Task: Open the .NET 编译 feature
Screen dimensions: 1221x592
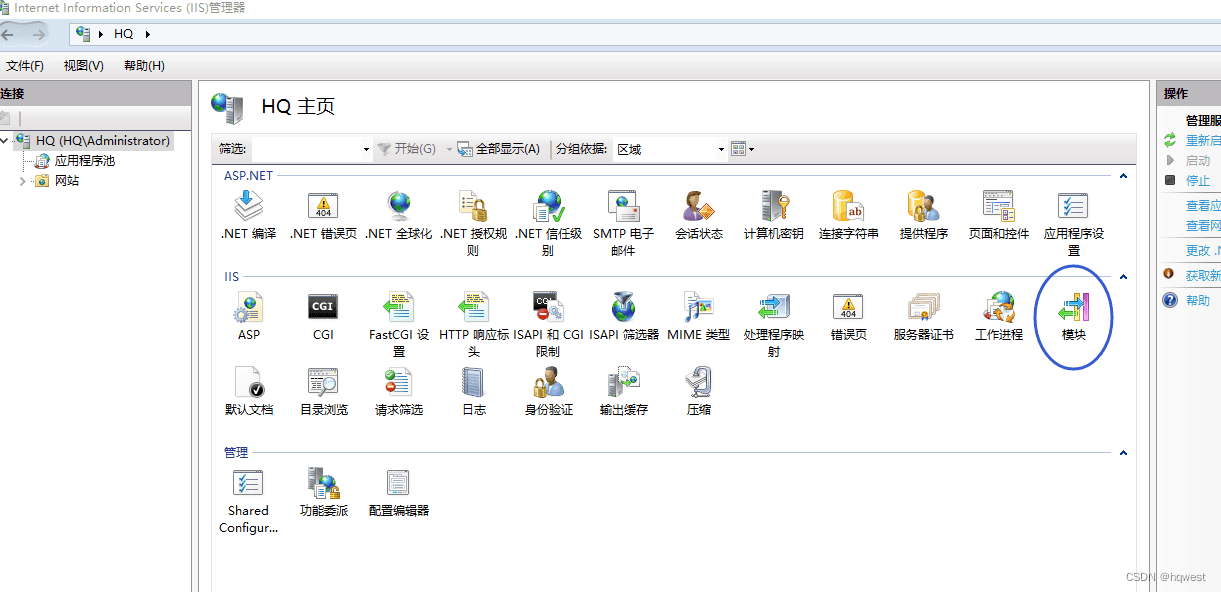Action: [x=248, y=216]
